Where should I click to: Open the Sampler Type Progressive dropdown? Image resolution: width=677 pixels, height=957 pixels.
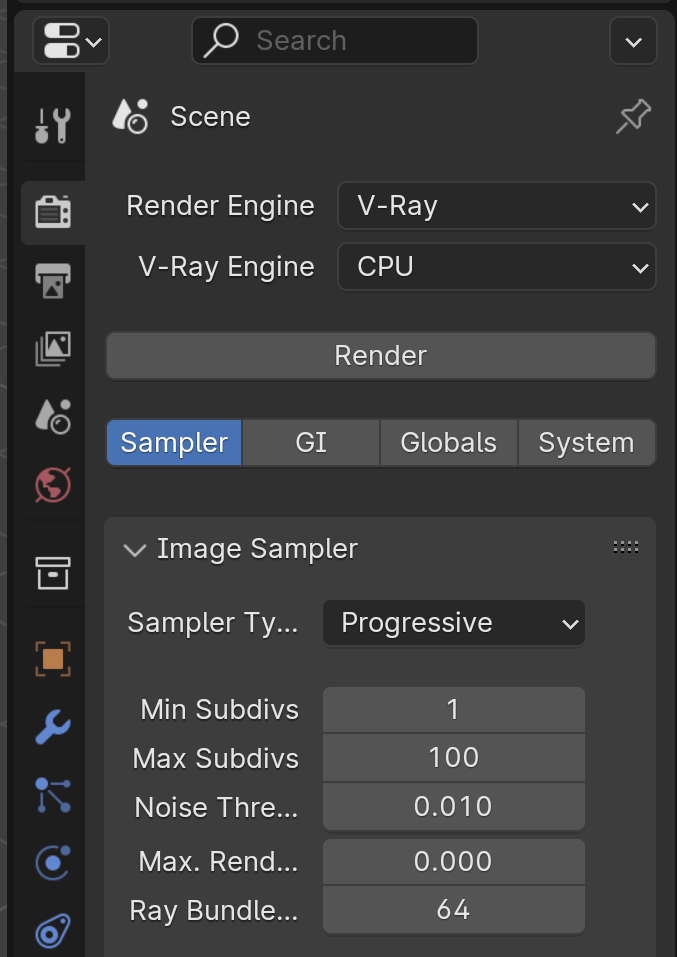454,623
